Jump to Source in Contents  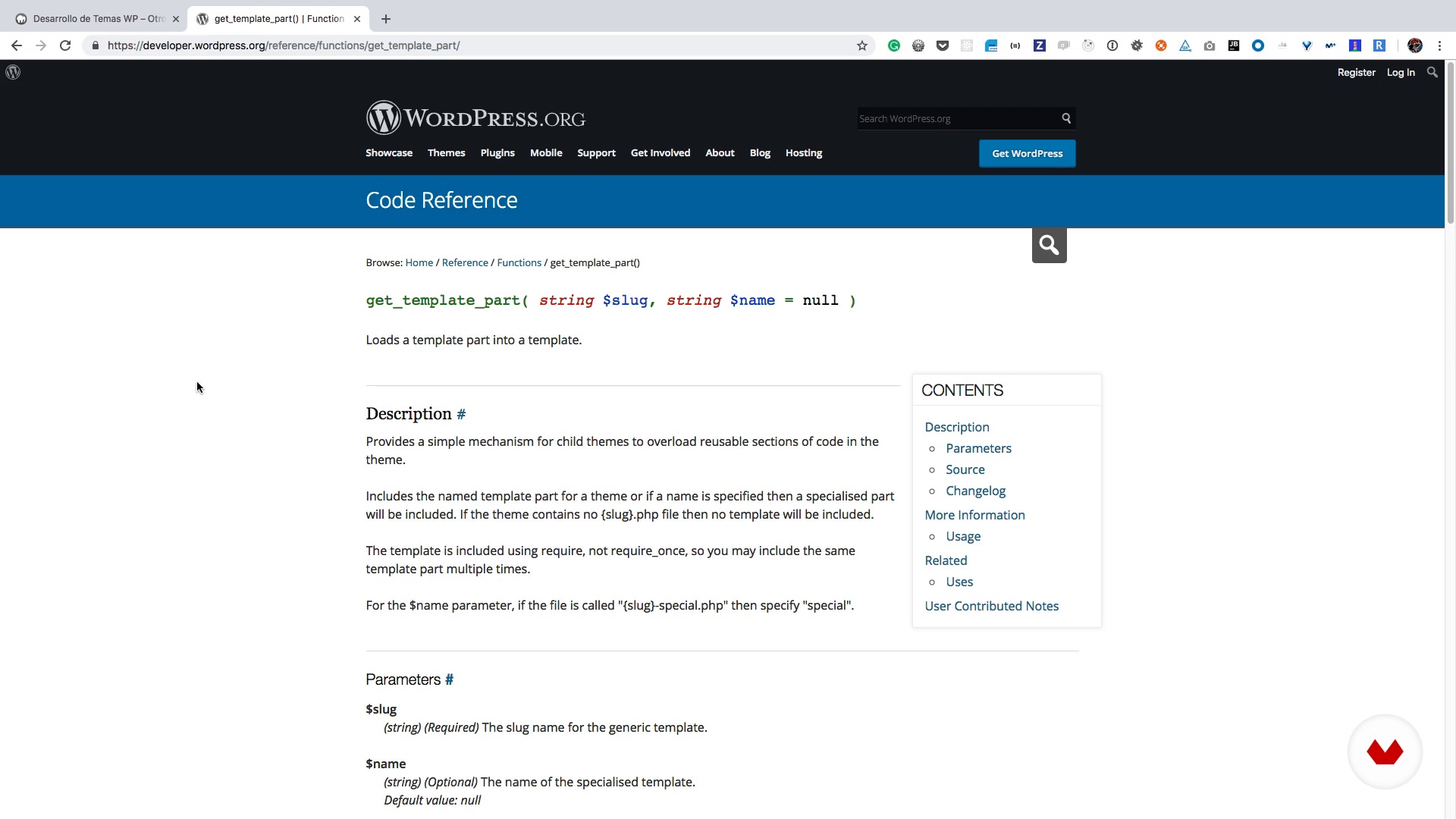click(965, 469)
